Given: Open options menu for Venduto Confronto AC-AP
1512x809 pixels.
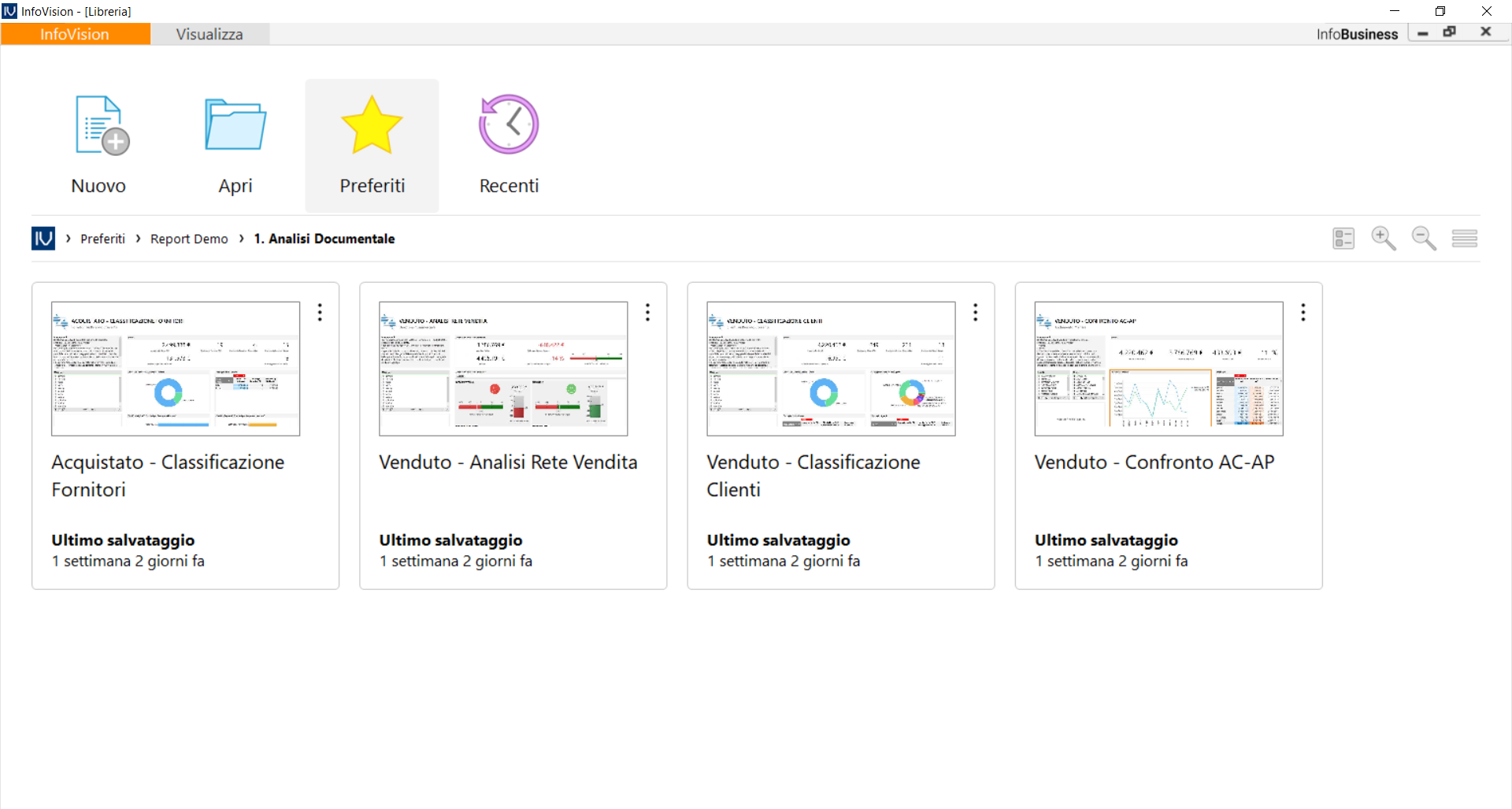Looking at the screenshot, I should 1303,313.
